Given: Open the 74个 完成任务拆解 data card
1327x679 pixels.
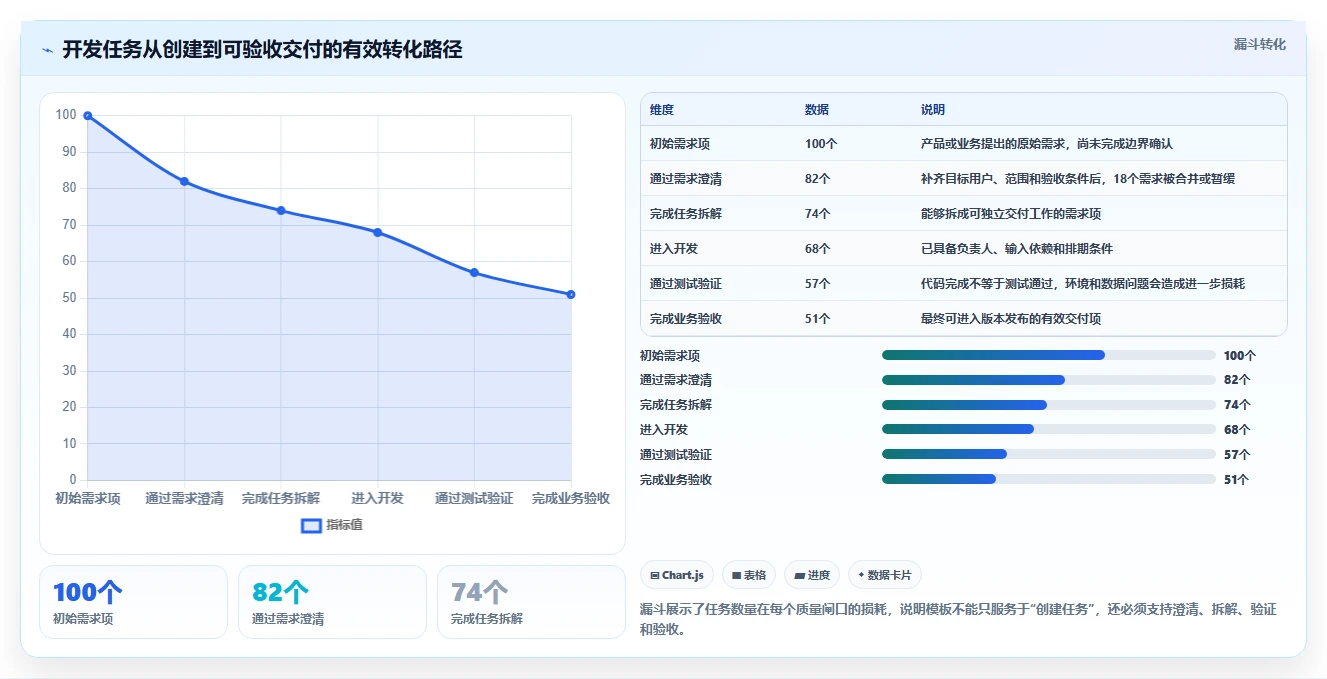Looking at the screenshot, I should click(x=531, y=602).
